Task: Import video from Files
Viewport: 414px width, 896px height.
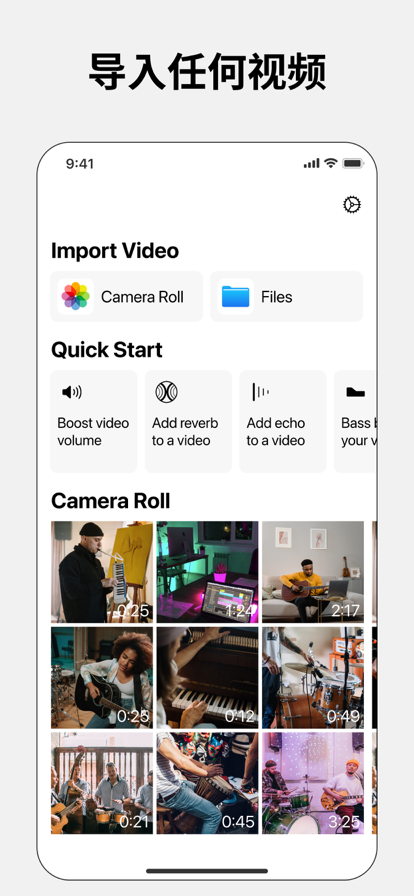Action: tap(286, 297)
